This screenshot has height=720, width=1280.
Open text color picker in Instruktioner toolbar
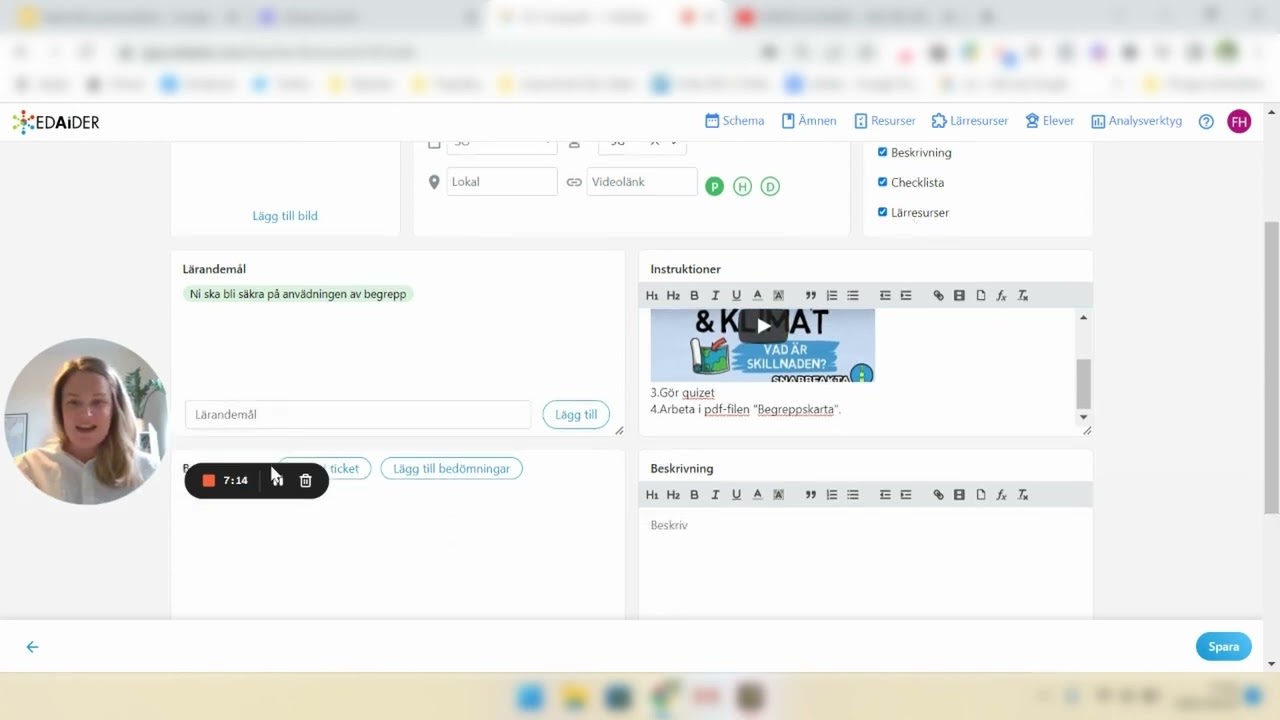tap(757, 296)
